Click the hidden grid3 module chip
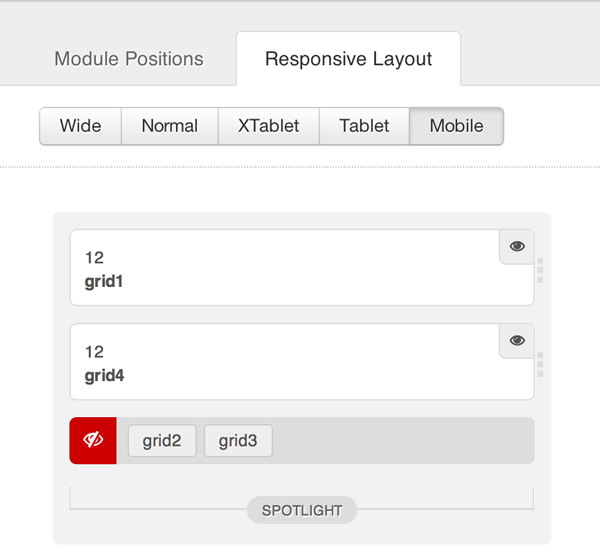Image resolution: width=600 pixels, height=560 pixels. click(x=238, y=440)
